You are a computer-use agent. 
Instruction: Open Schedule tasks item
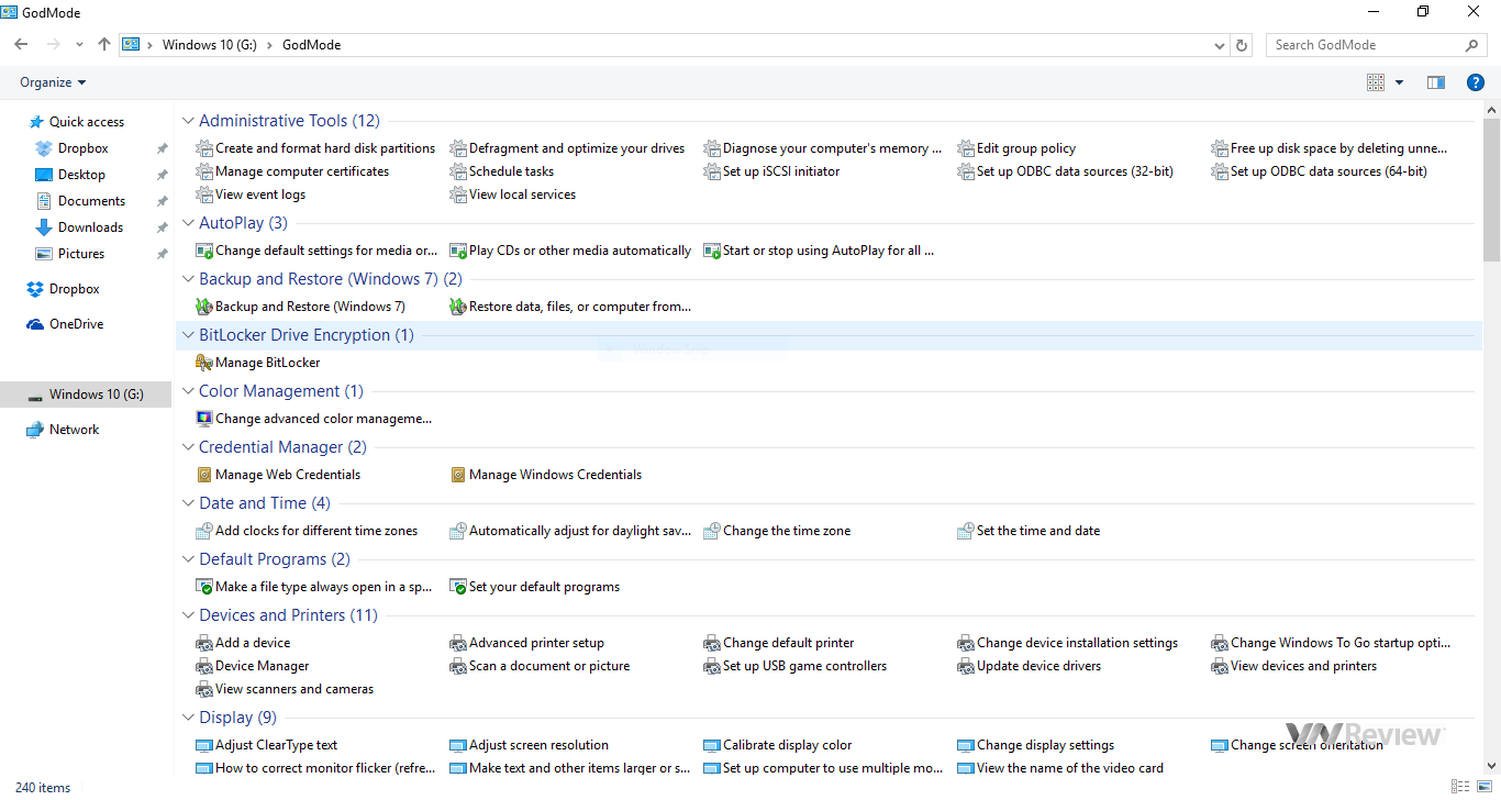click(502, 171)
